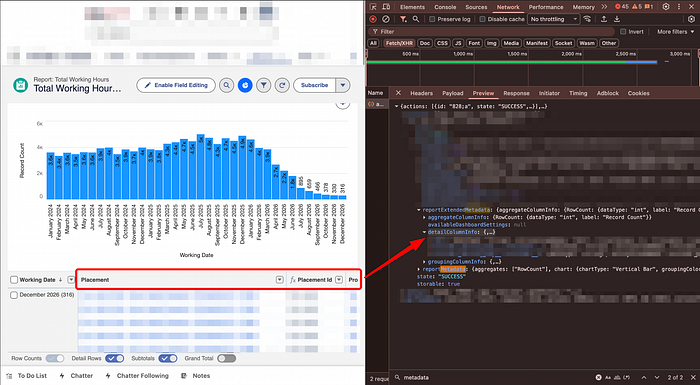The height and width of the screenshot is (385, 700).
Task: Click the red error count 45 badge
Action: tap(622, 7)
